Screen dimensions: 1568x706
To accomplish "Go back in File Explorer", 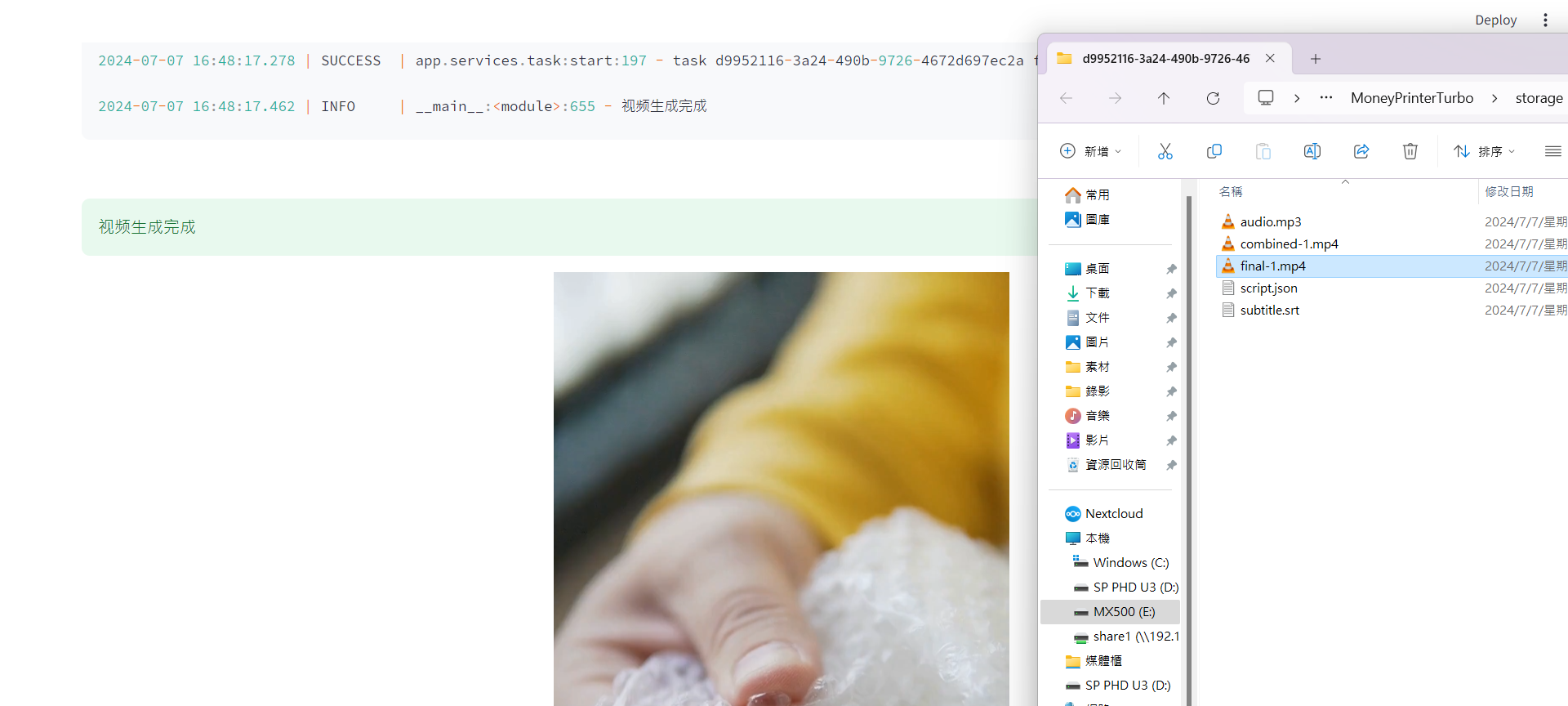I will pos(1066,98).
